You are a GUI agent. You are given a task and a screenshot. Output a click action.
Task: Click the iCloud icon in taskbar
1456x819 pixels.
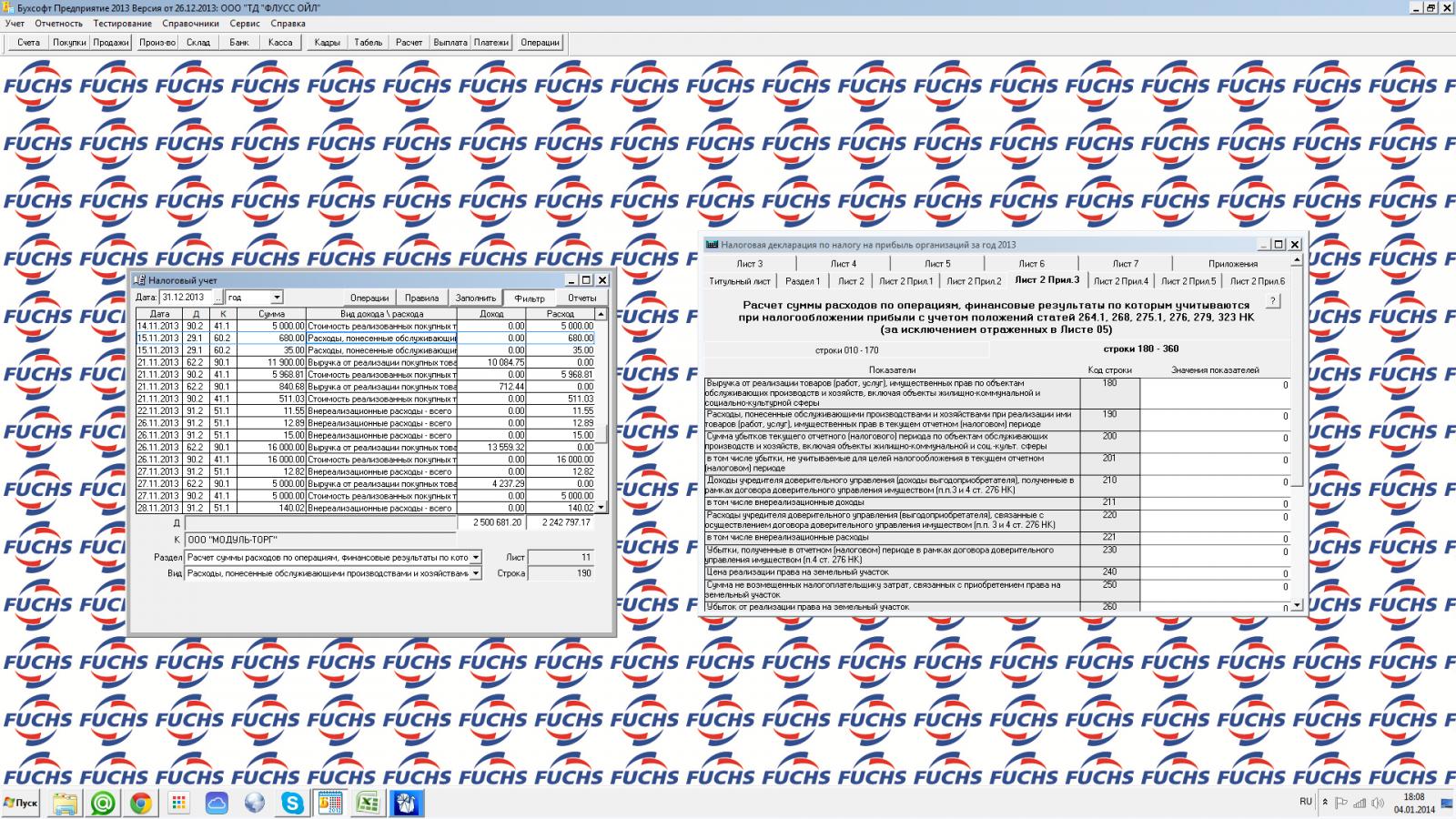click(x=217, y=803)
